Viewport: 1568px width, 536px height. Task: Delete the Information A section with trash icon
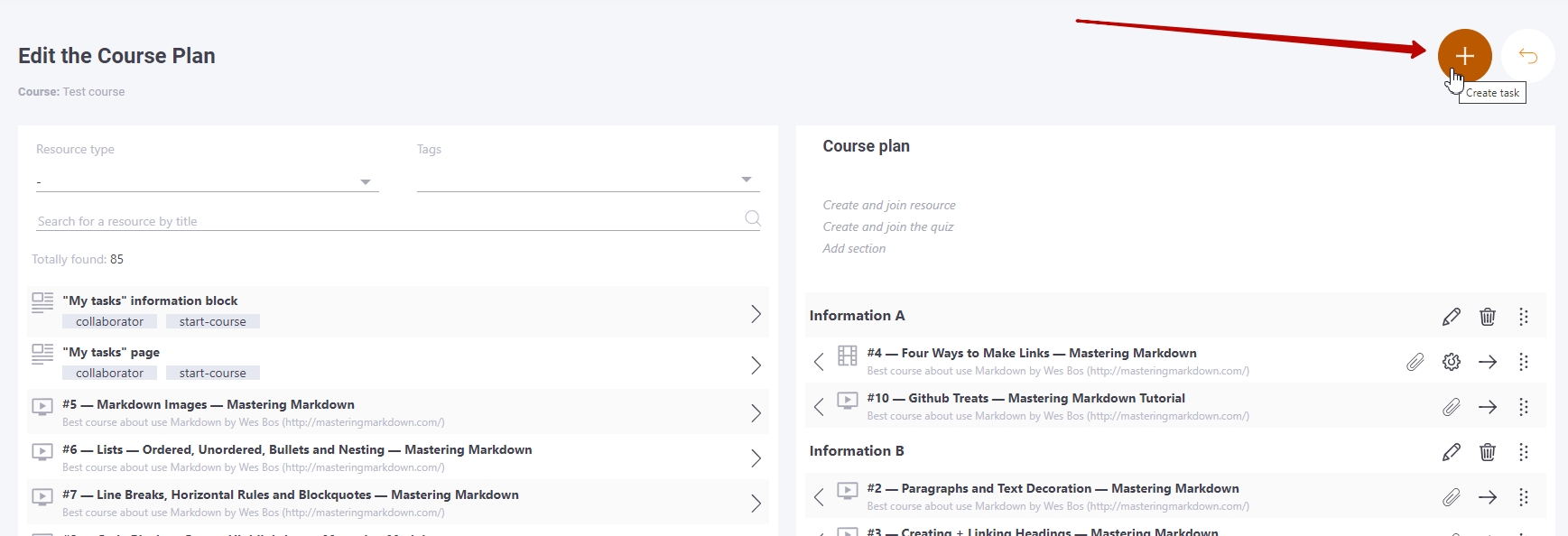[1488, 316]
